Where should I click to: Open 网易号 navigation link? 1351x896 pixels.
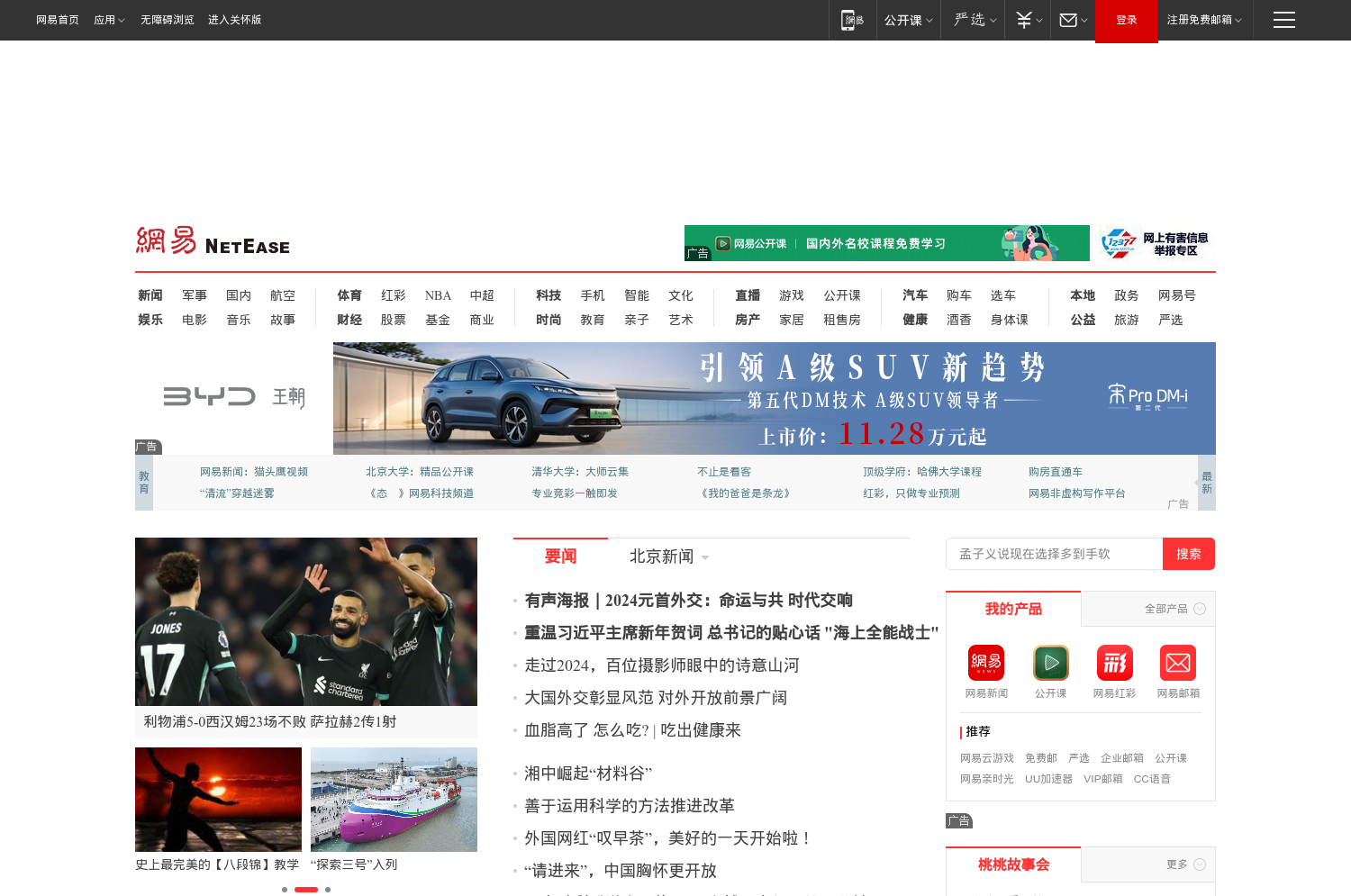click(1177, 295)
